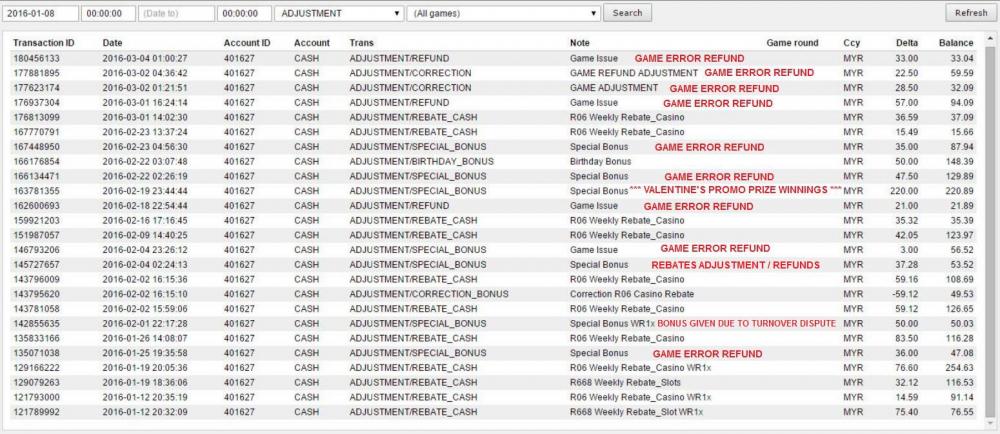This screenshot has height=434, width=1000.
Task: Sort by the Transaction ID column header
Action: click(x=43, y=43)
